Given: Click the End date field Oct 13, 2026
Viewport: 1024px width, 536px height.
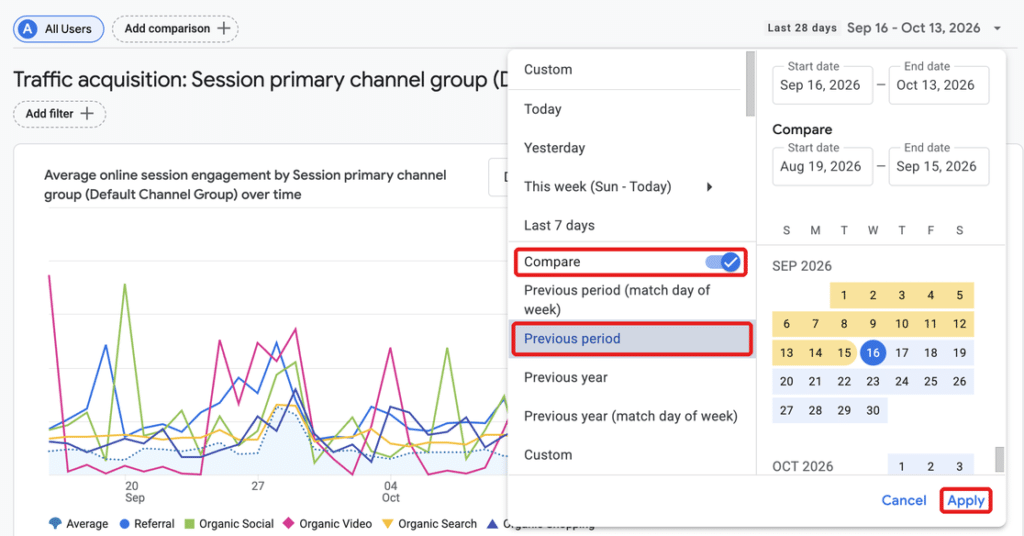Looking at the screenshot, I should coord(938,85).
